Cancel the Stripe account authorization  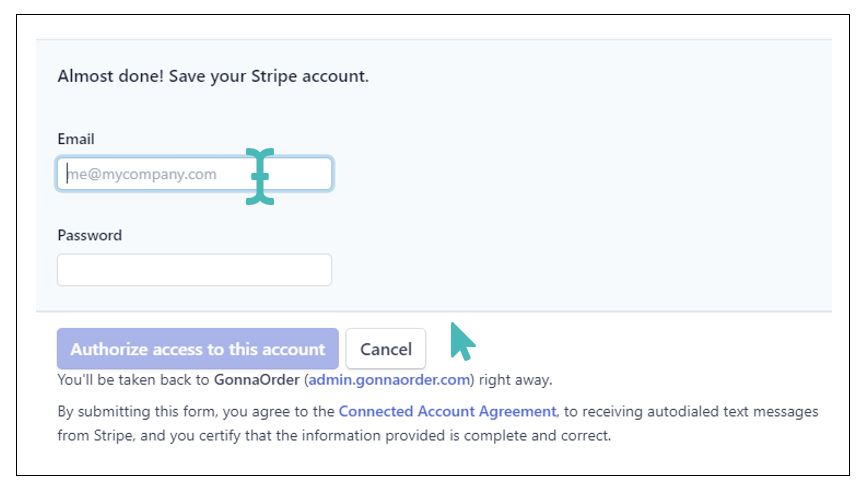386,349
